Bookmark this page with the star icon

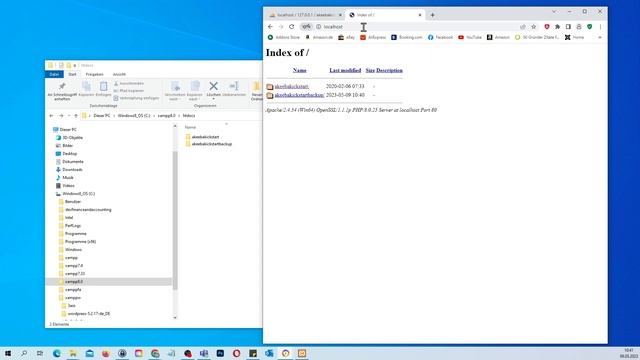533,27
